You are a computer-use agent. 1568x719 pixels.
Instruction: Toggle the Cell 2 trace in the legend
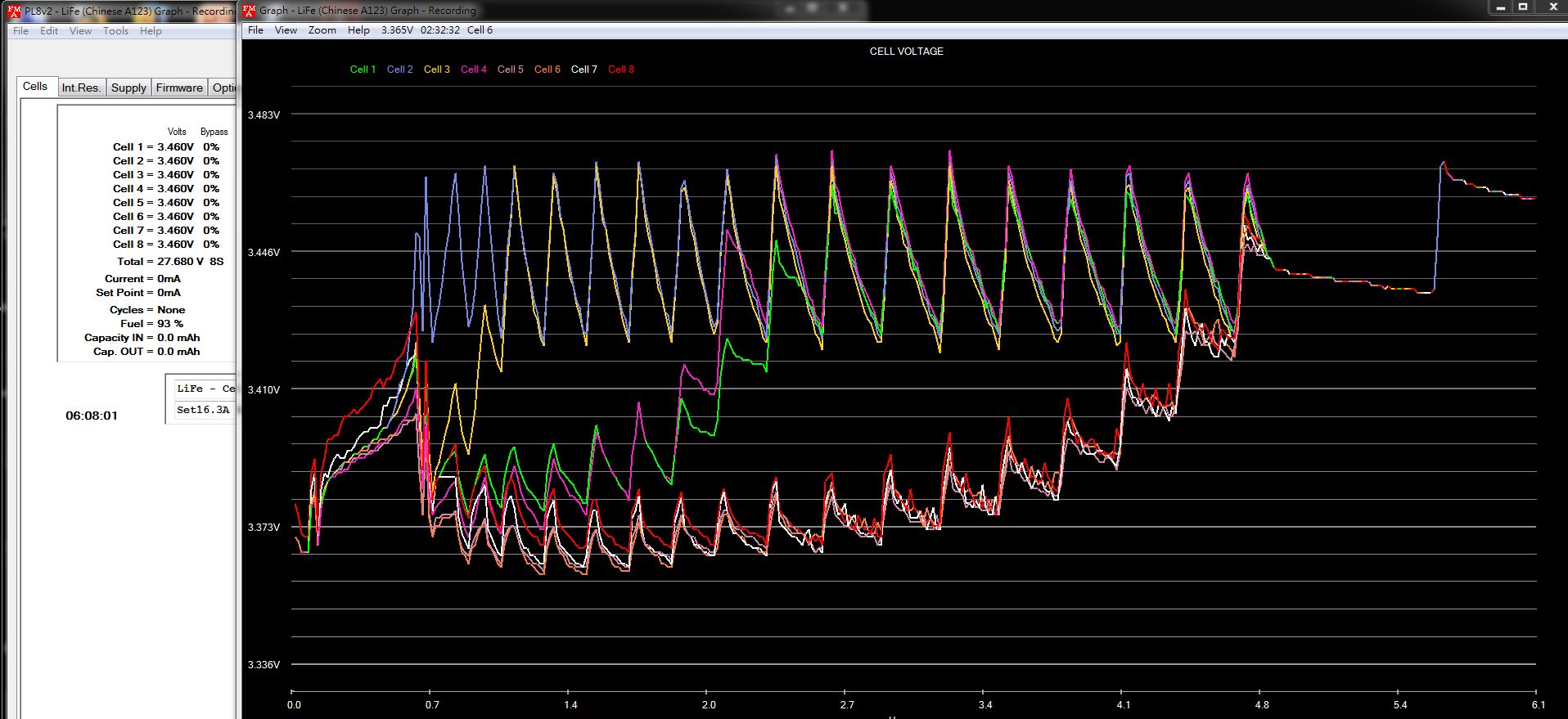coord(399,70)
